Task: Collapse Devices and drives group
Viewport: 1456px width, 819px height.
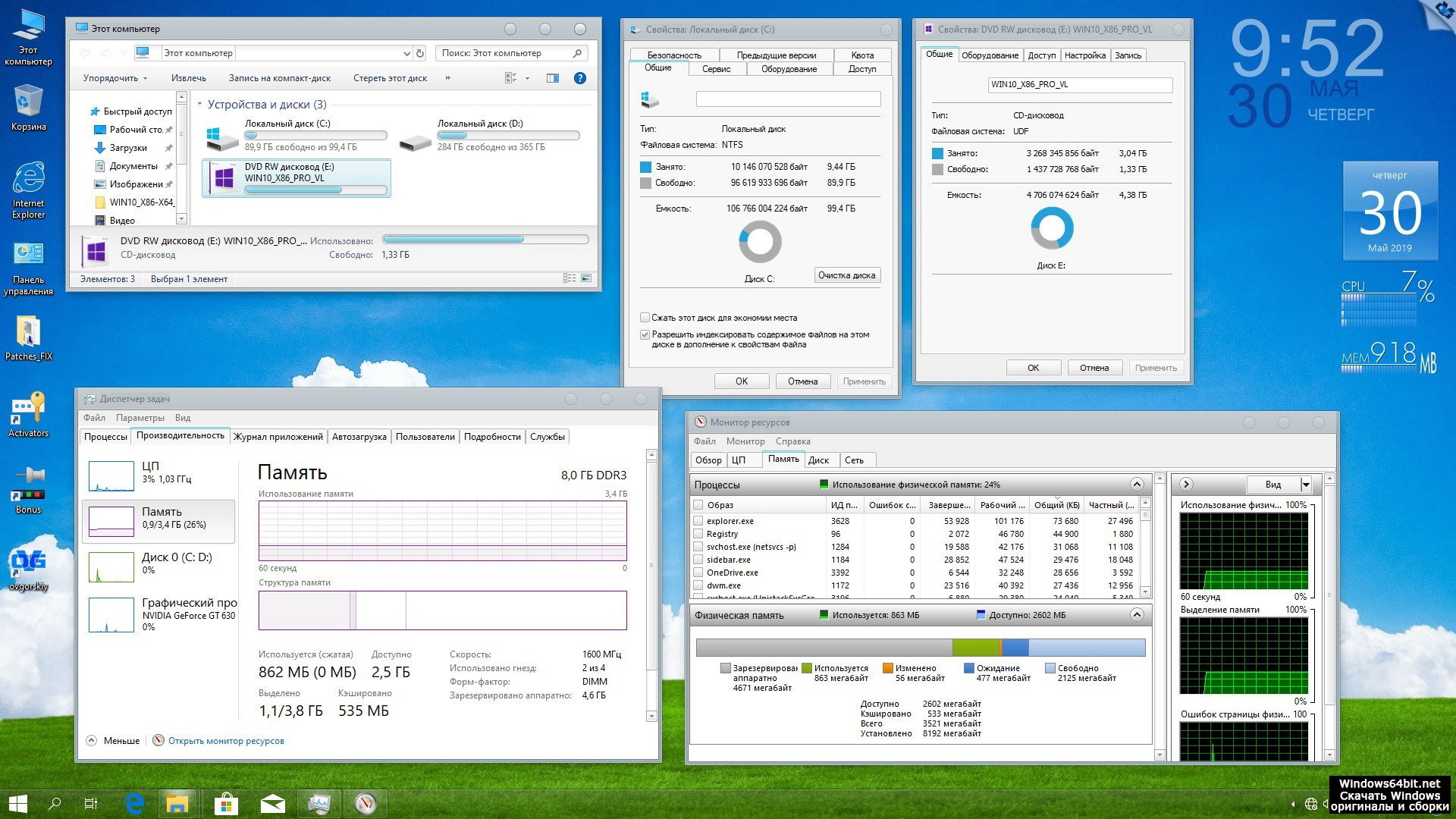Action: (200, 105)
